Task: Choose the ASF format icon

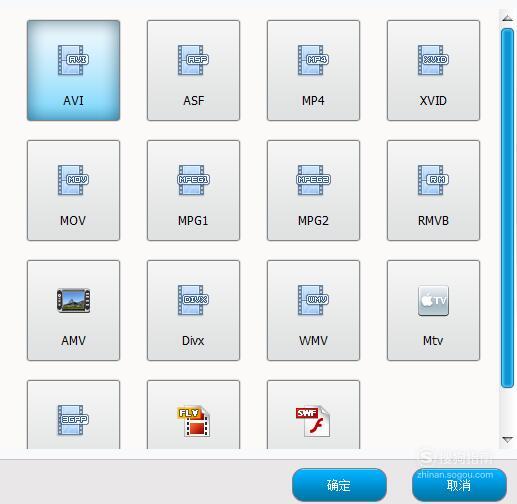Action: 193,70
